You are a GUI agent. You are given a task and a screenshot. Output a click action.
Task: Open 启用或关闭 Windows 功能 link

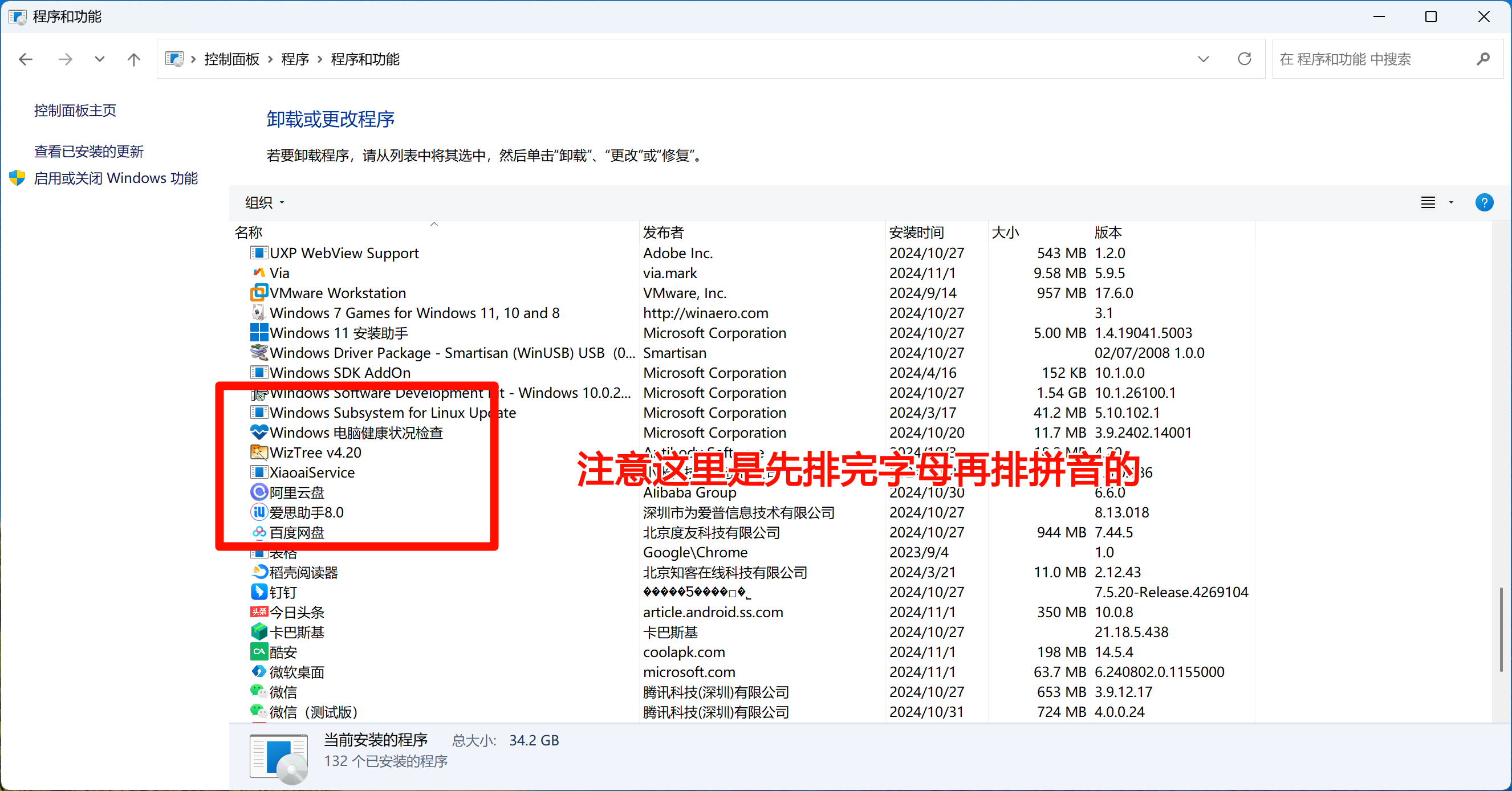point(116,178)
